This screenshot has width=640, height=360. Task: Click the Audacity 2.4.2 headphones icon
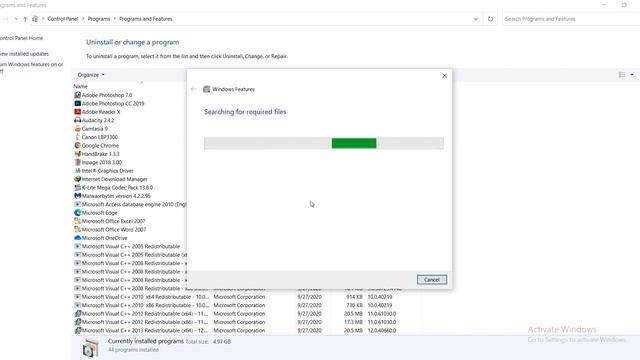(78, 120)
